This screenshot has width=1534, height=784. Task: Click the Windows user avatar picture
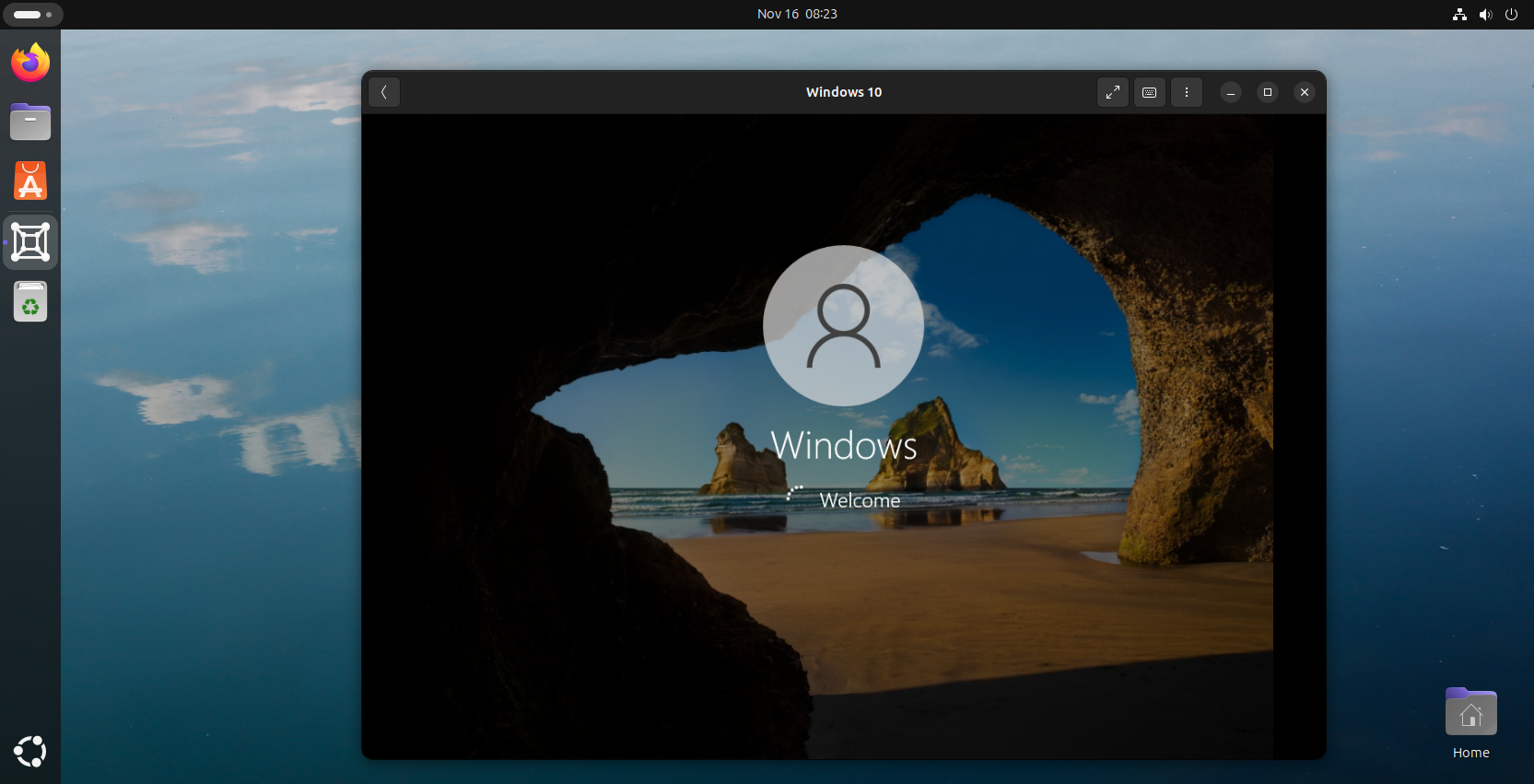pyautogui.click(x=843, y=325)
